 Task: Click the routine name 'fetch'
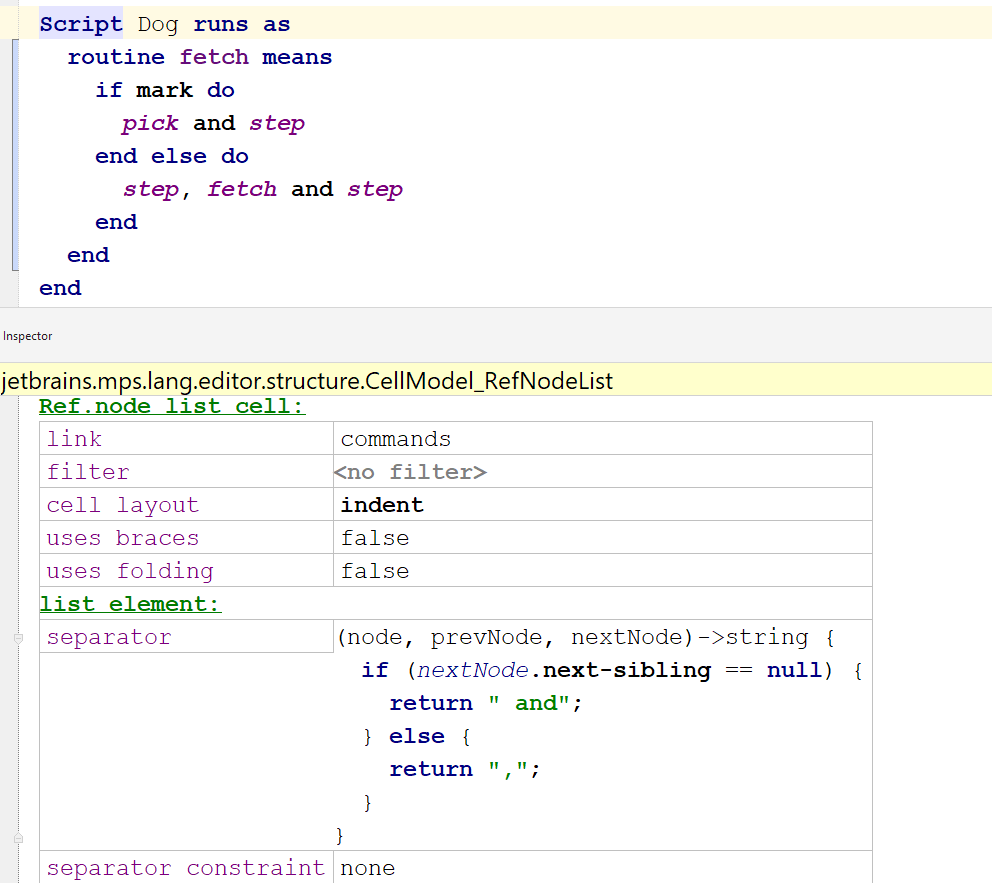click(x=214, y=57)
